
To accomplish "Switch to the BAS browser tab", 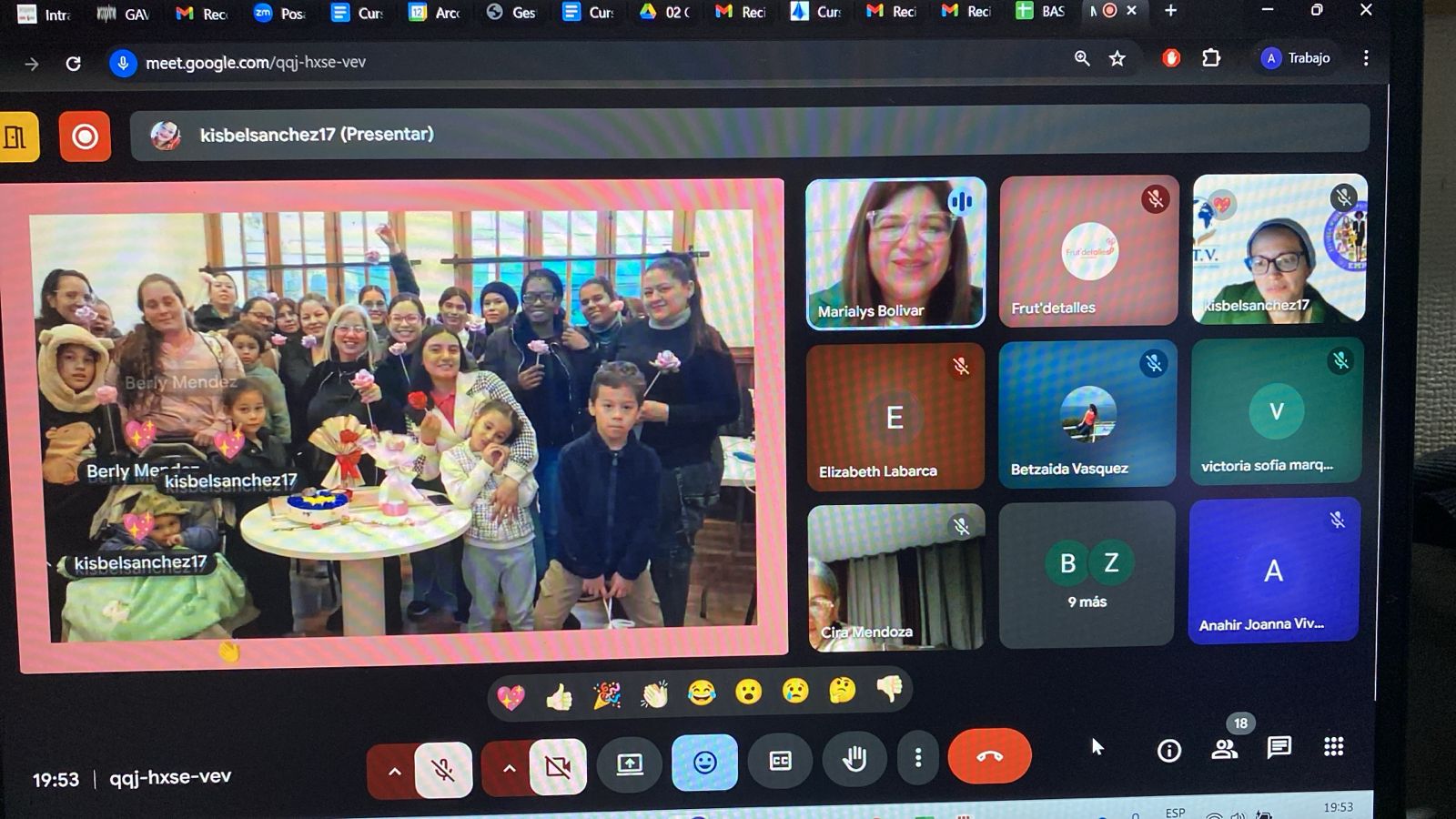I will (x=1040, y=12).
